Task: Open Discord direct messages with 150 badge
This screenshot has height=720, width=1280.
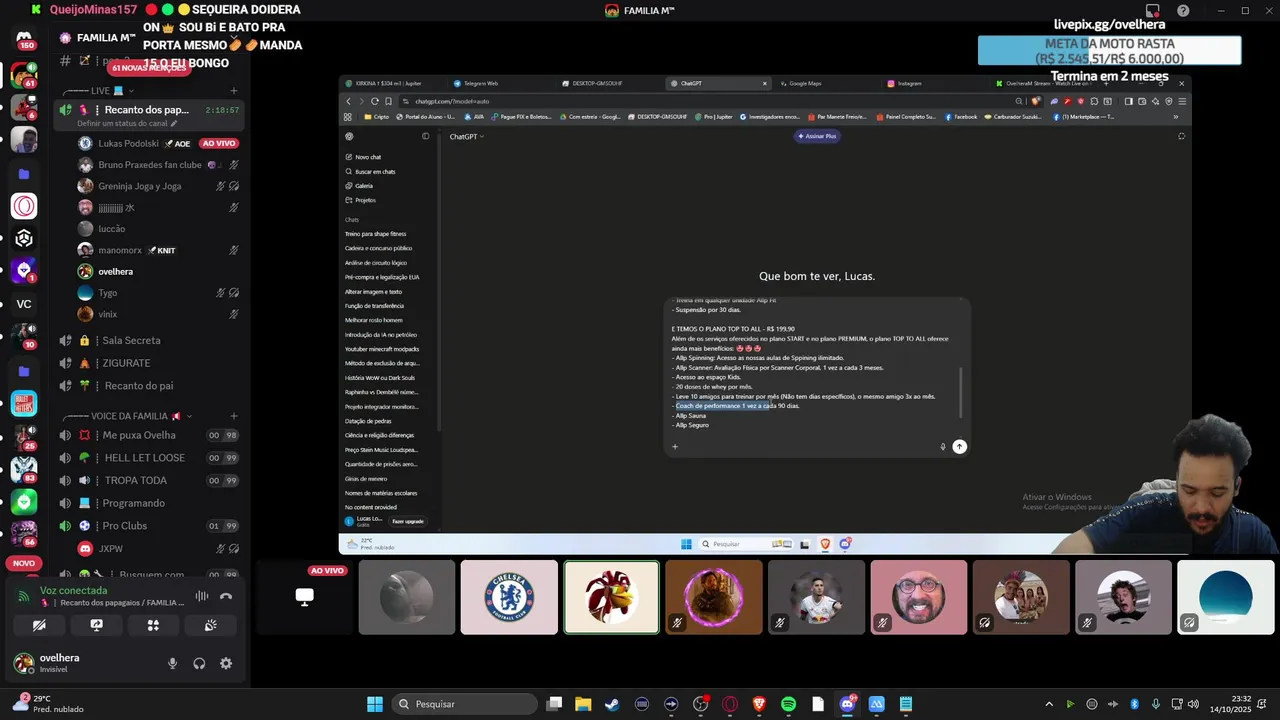Action: coord(24,40)
